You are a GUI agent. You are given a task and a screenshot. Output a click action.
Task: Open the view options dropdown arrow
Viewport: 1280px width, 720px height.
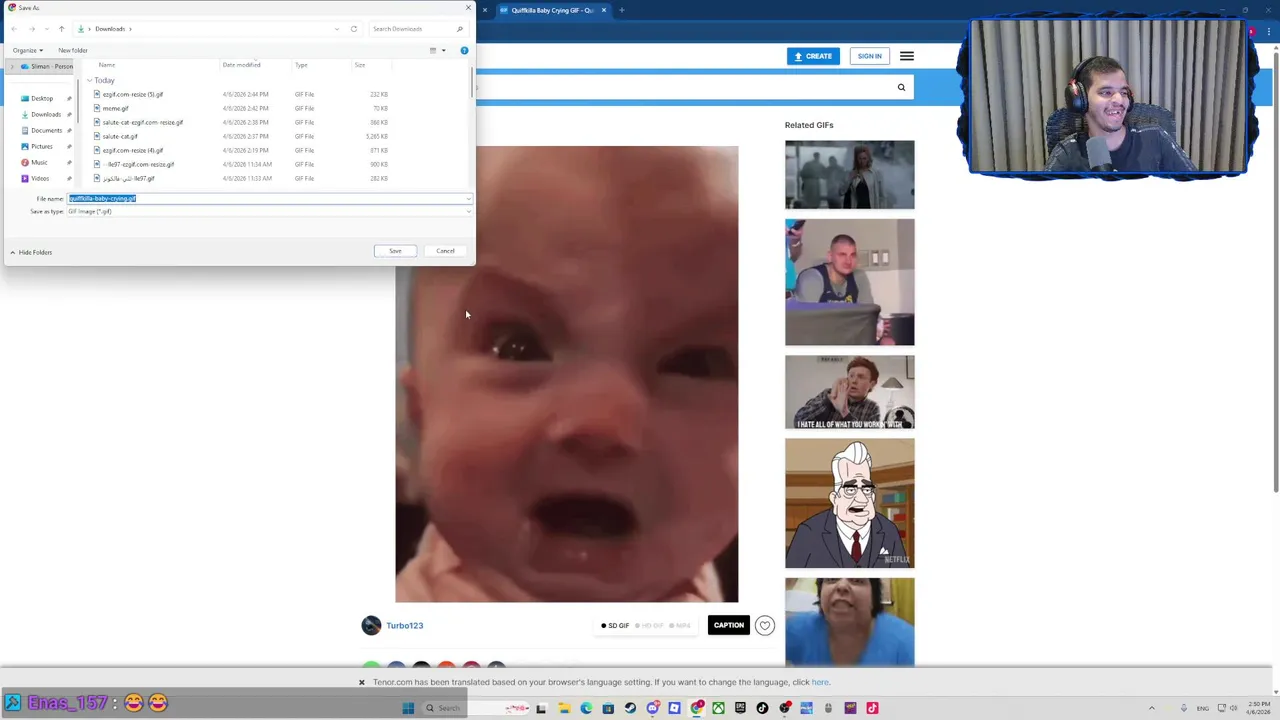[x=444, y=50]
